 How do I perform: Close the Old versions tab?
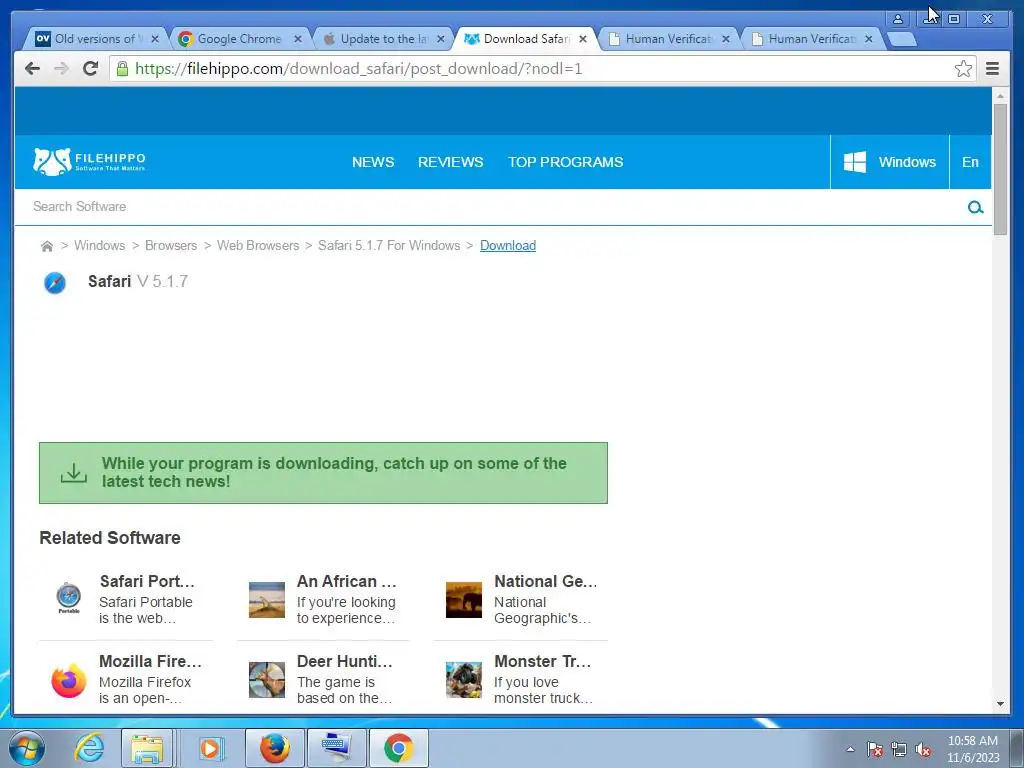(155, 39)
